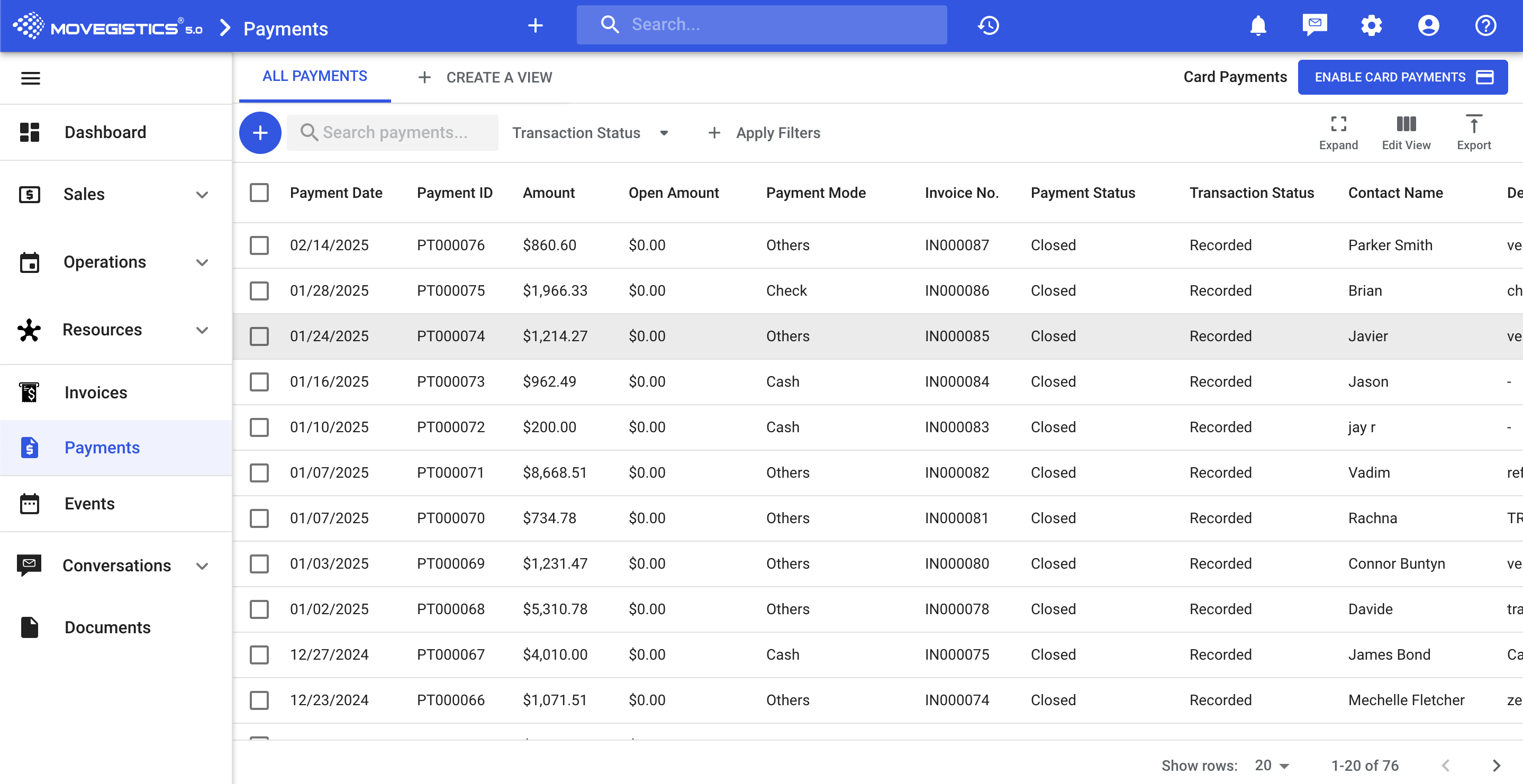Select the checkbox for PT000072 row
The height and width of the screenshot is (784, 1523).
tap(259, 427)
